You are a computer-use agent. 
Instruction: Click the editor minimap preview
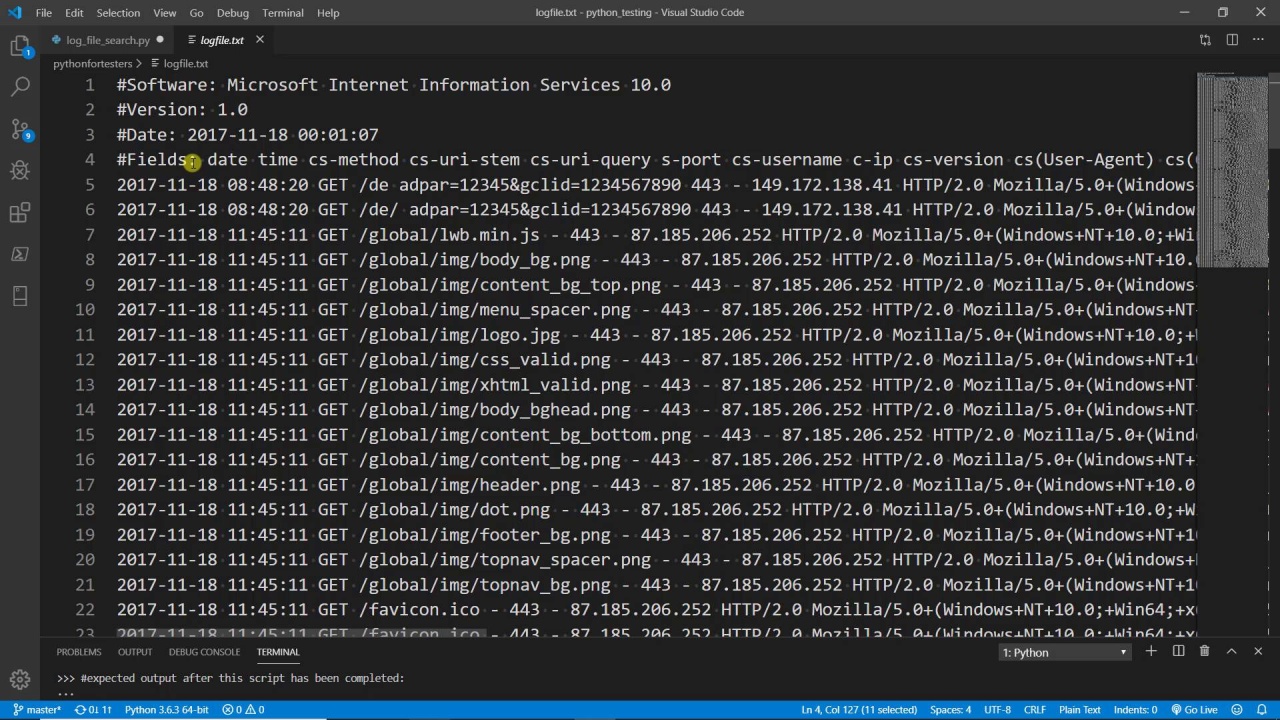(1232, 170)
